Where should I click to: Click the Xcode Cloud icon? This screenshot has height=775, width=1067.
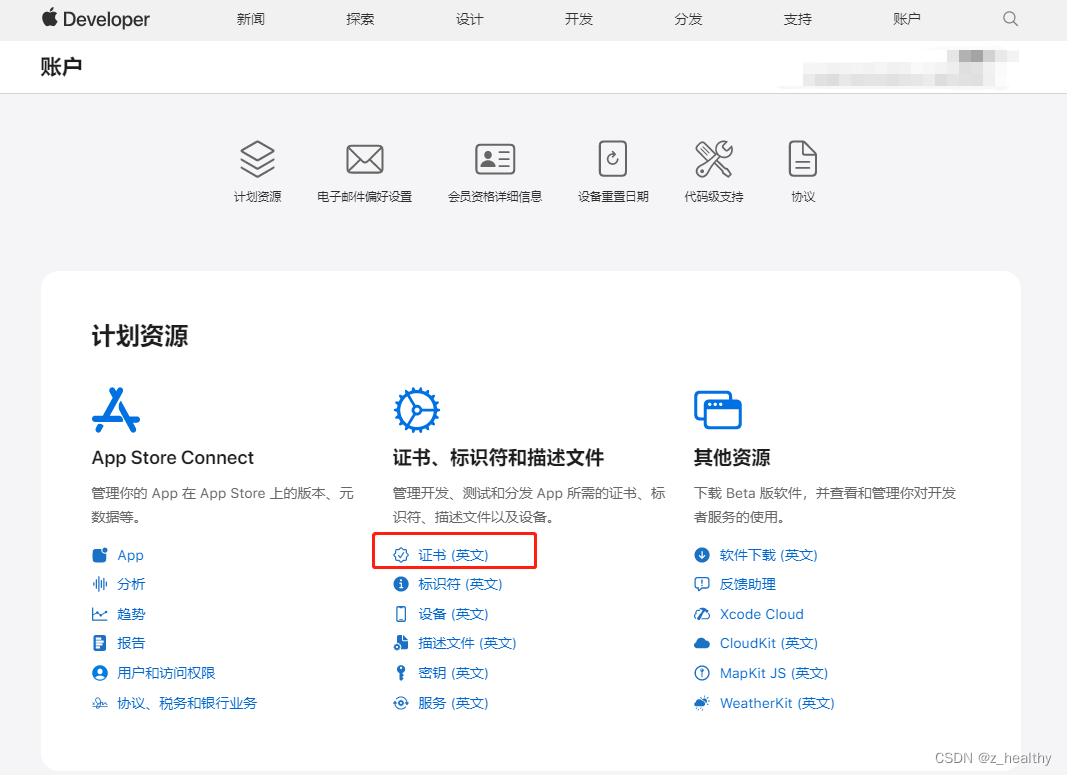click(702, 614)
